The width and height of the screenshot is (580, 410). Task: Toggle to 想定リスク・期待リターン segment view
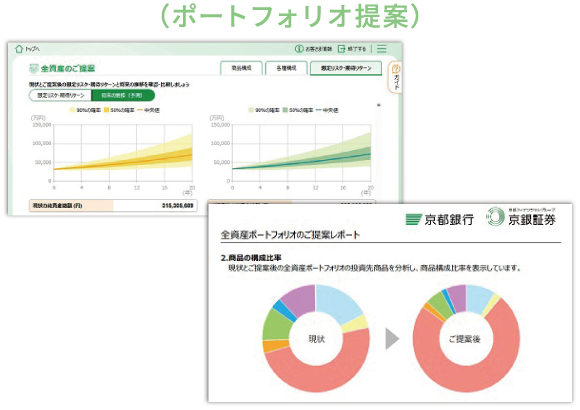pyautogui.click(x=60, y=95)
